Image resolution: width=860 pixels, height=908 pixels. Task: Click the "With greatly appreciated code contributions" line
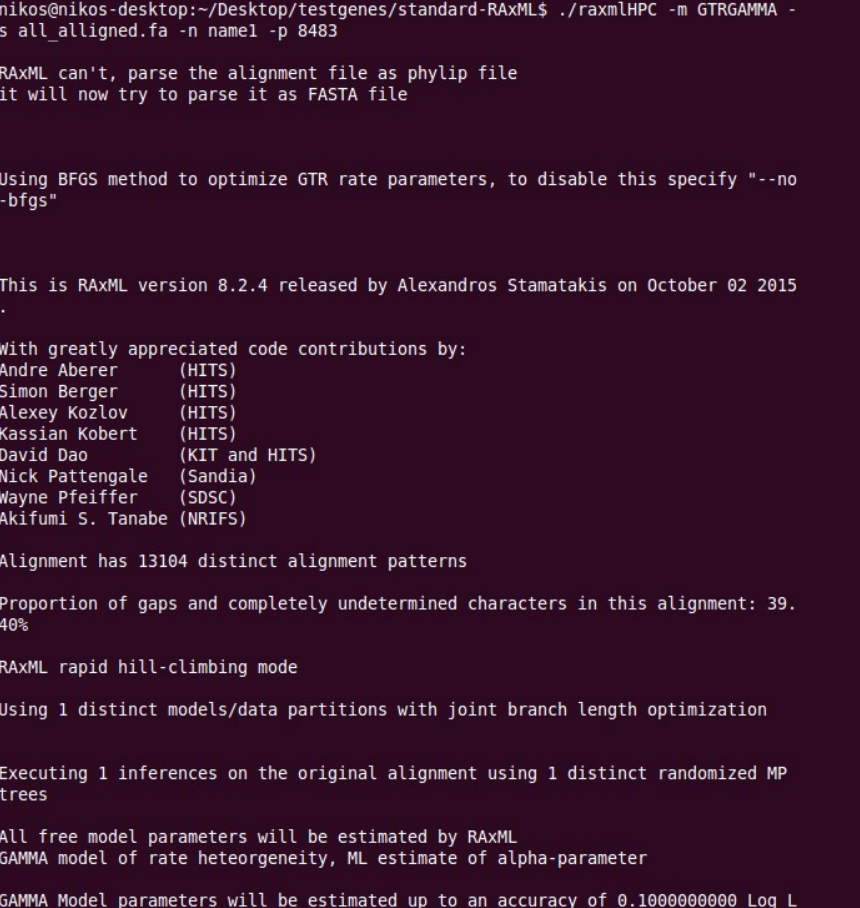click(232, 349)
